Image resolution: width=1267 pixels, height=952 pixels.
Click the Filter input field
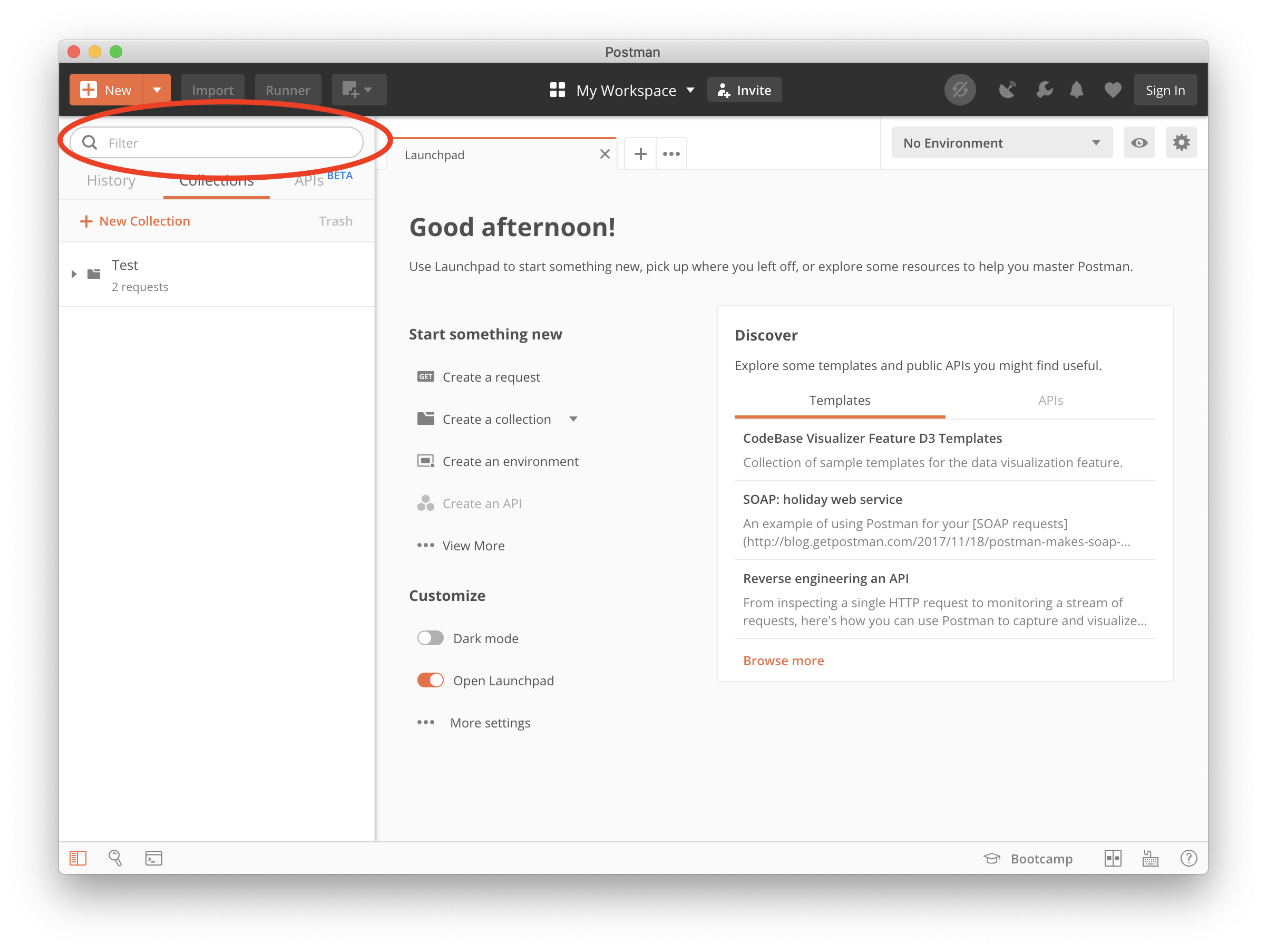pos(217,143)
